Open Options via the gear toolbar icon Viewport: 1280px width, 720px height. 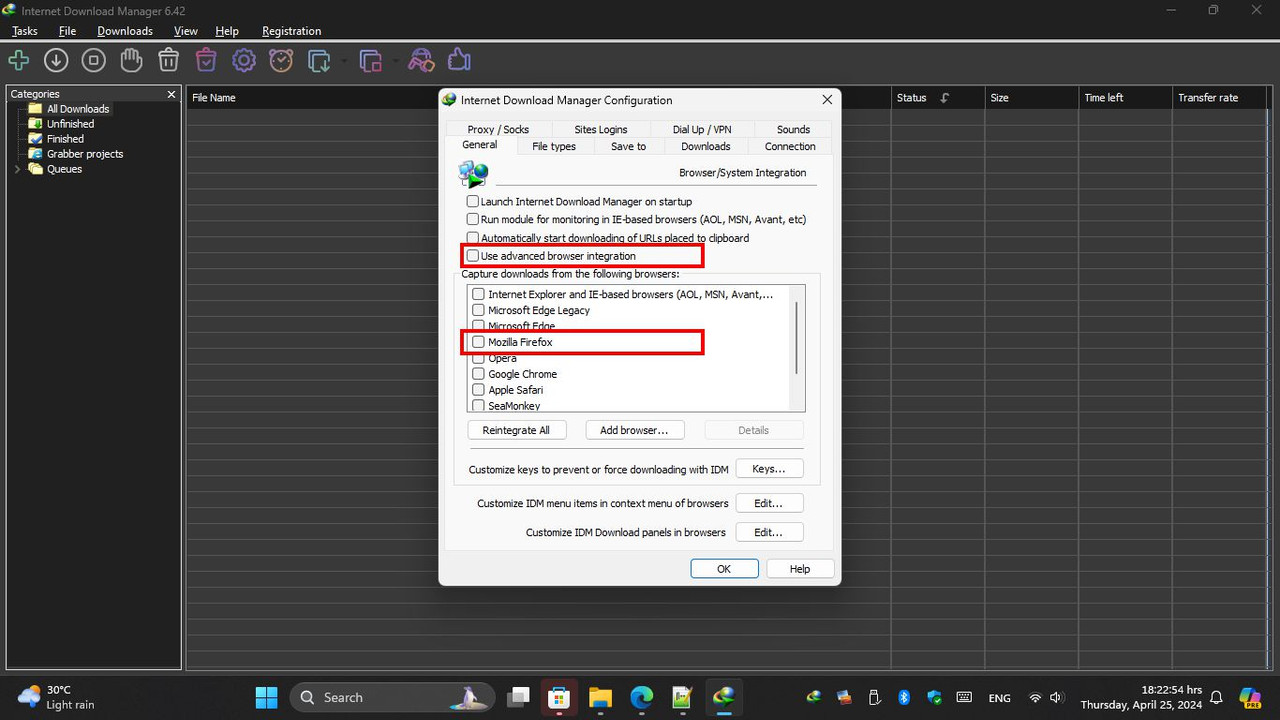pyautogui.click(x=244, y=61)
